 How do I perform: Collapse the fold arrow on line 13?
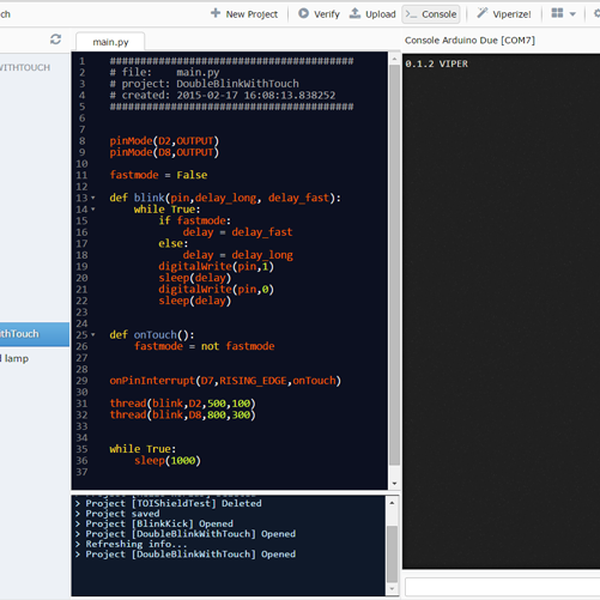click(x=93, y=198)
